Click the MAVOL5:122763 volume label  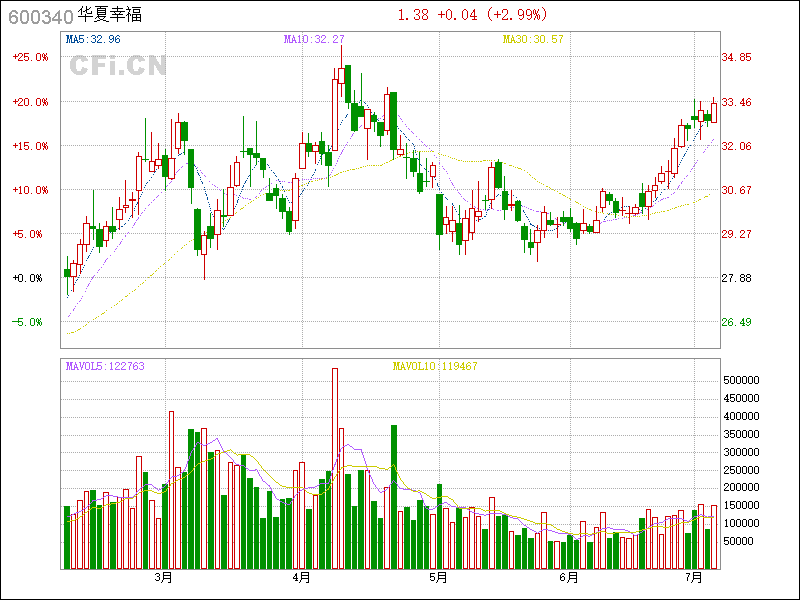coord(105,366)
